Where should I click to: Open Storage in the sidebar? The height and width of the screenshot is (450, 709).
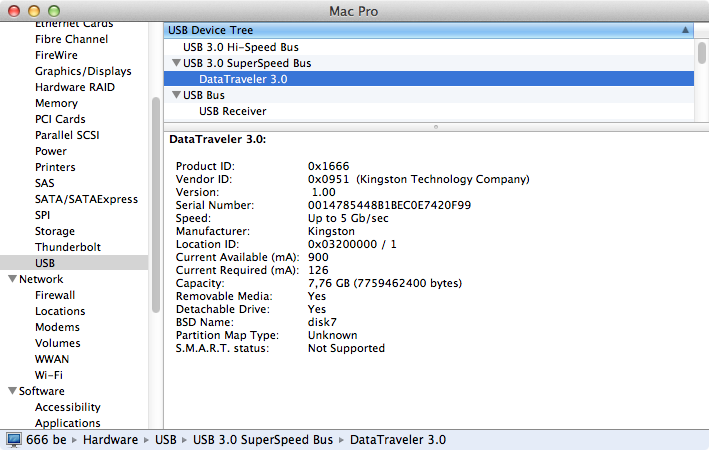[55, 231]
